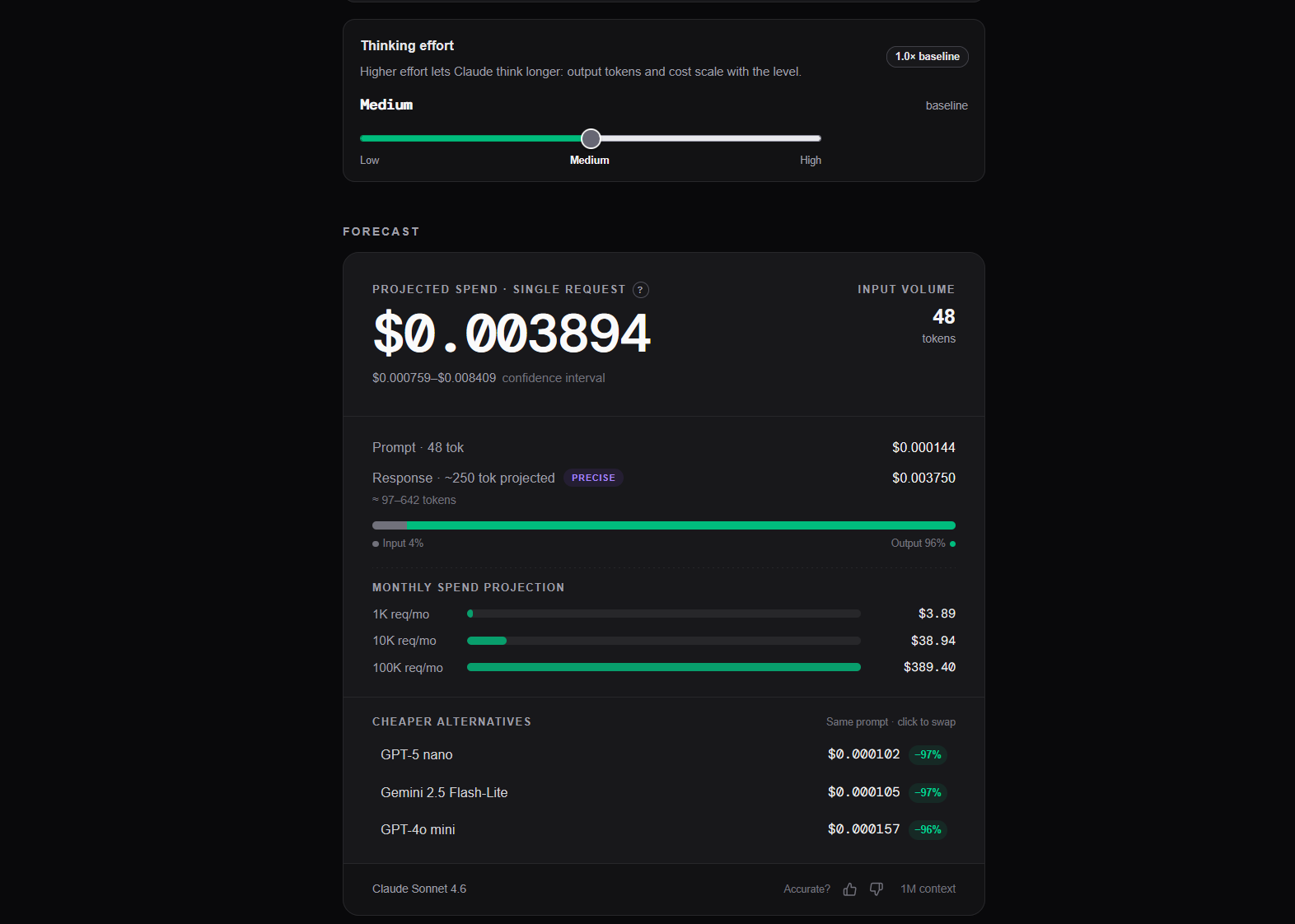
Task: Click the Input 4% legend
Action: 398,544
